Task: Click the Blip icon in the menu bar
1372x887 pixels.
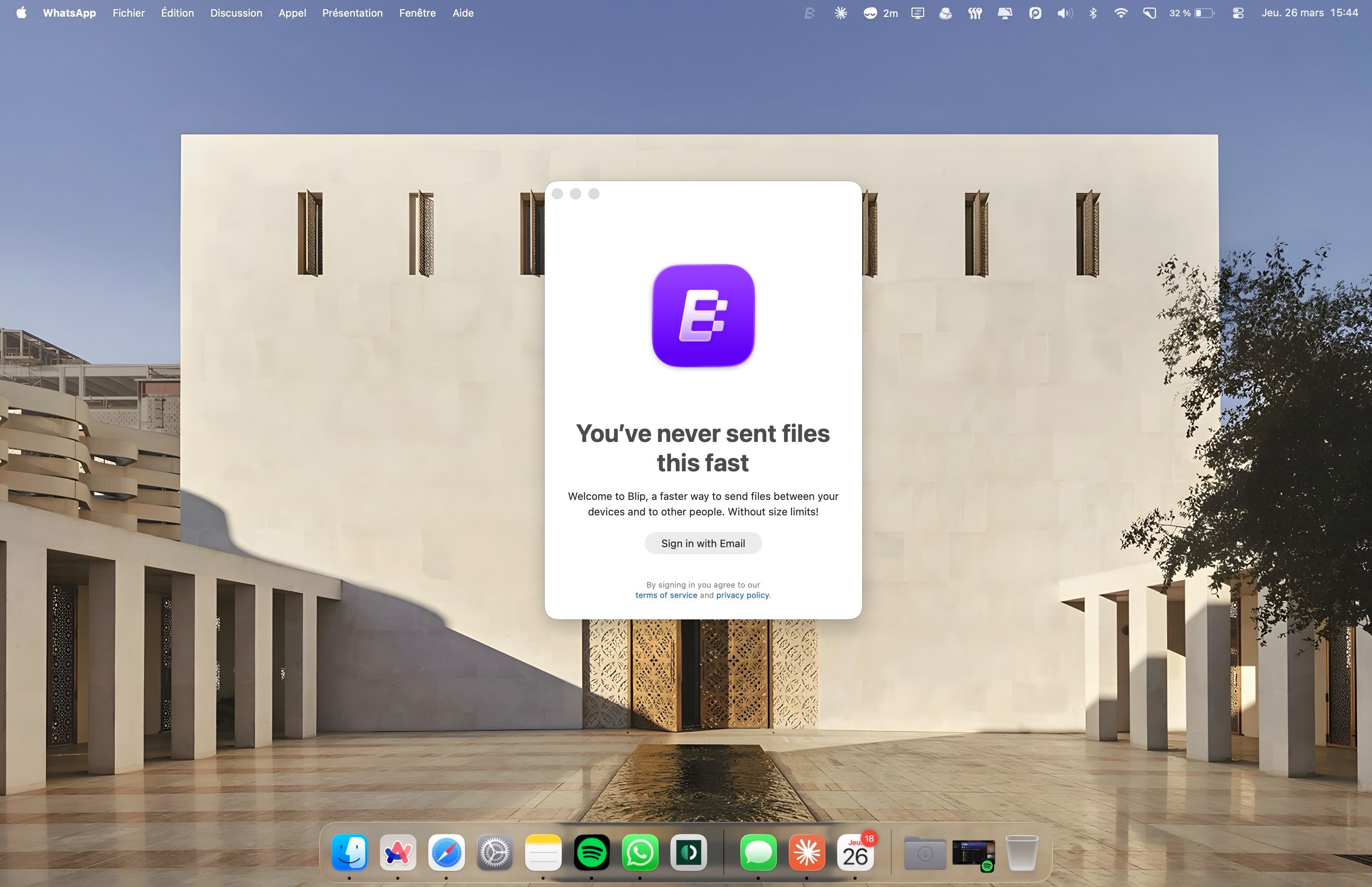Action: (809, 13)
